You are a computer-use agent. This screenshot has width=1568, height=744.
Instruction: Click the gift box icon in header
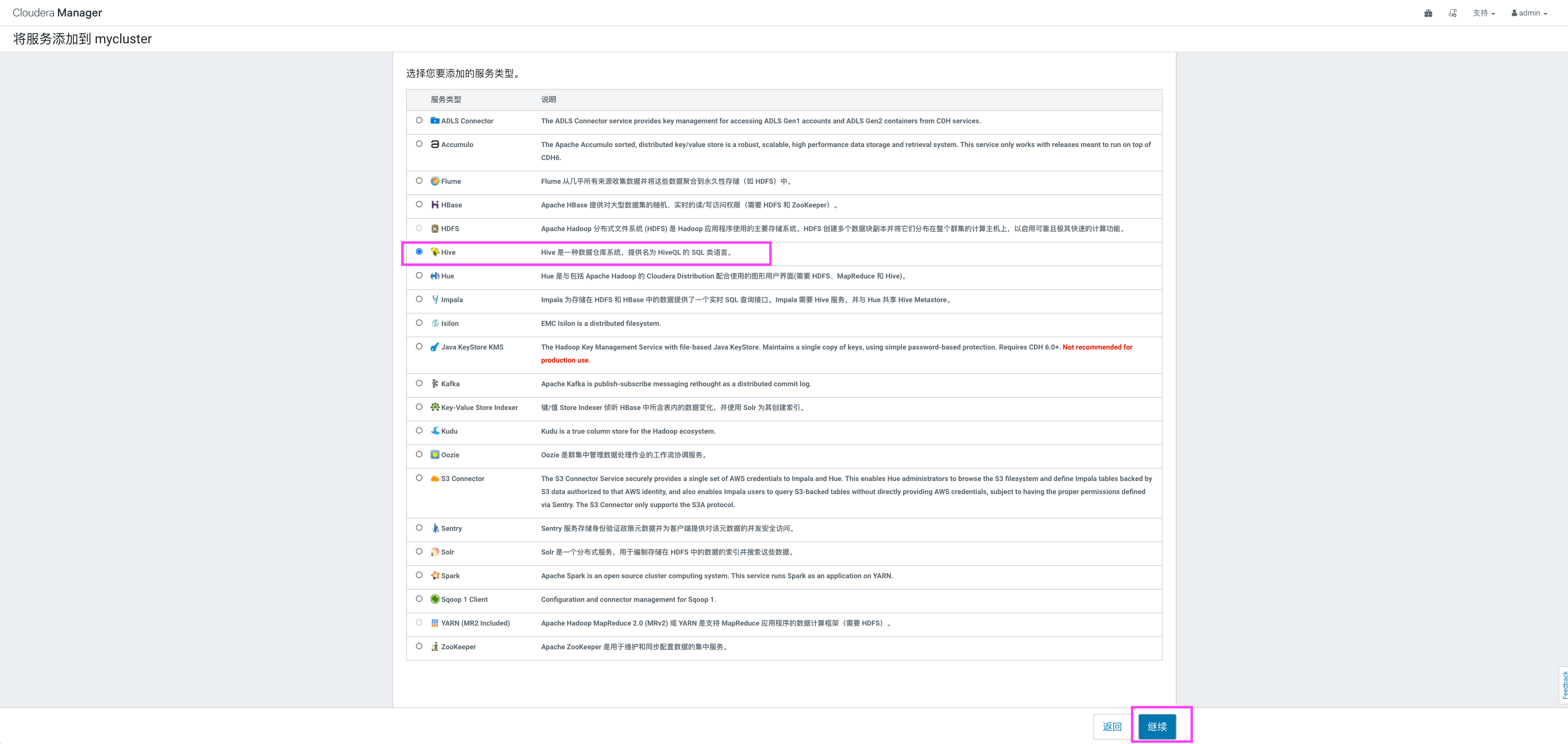click(1428, 13)
